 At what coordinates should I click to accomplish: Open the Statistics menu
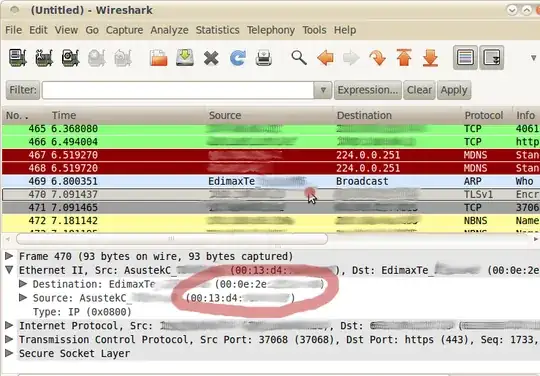pyautogui.click(x=217, y=30)
